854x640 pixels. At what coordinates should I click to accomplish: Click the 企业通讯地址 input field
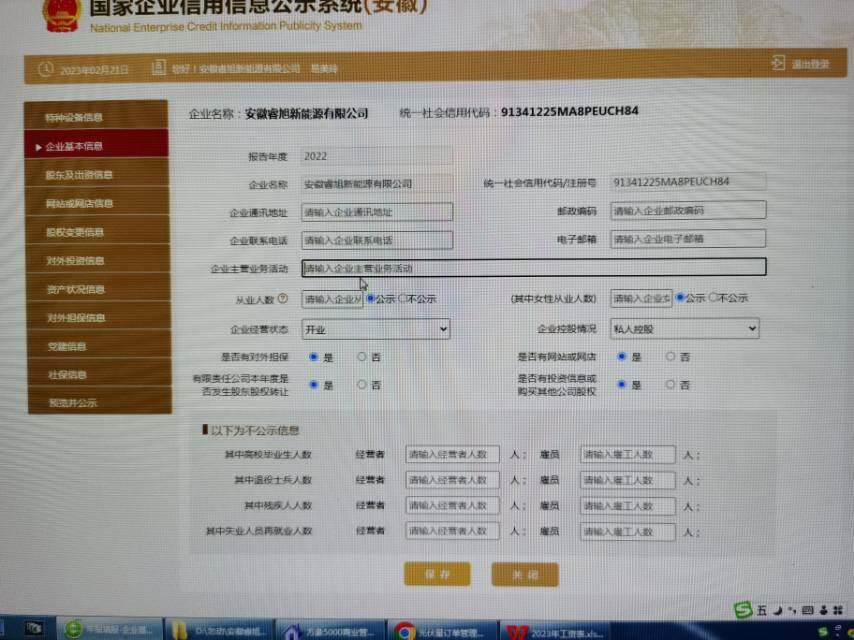(x=377, y=212)
